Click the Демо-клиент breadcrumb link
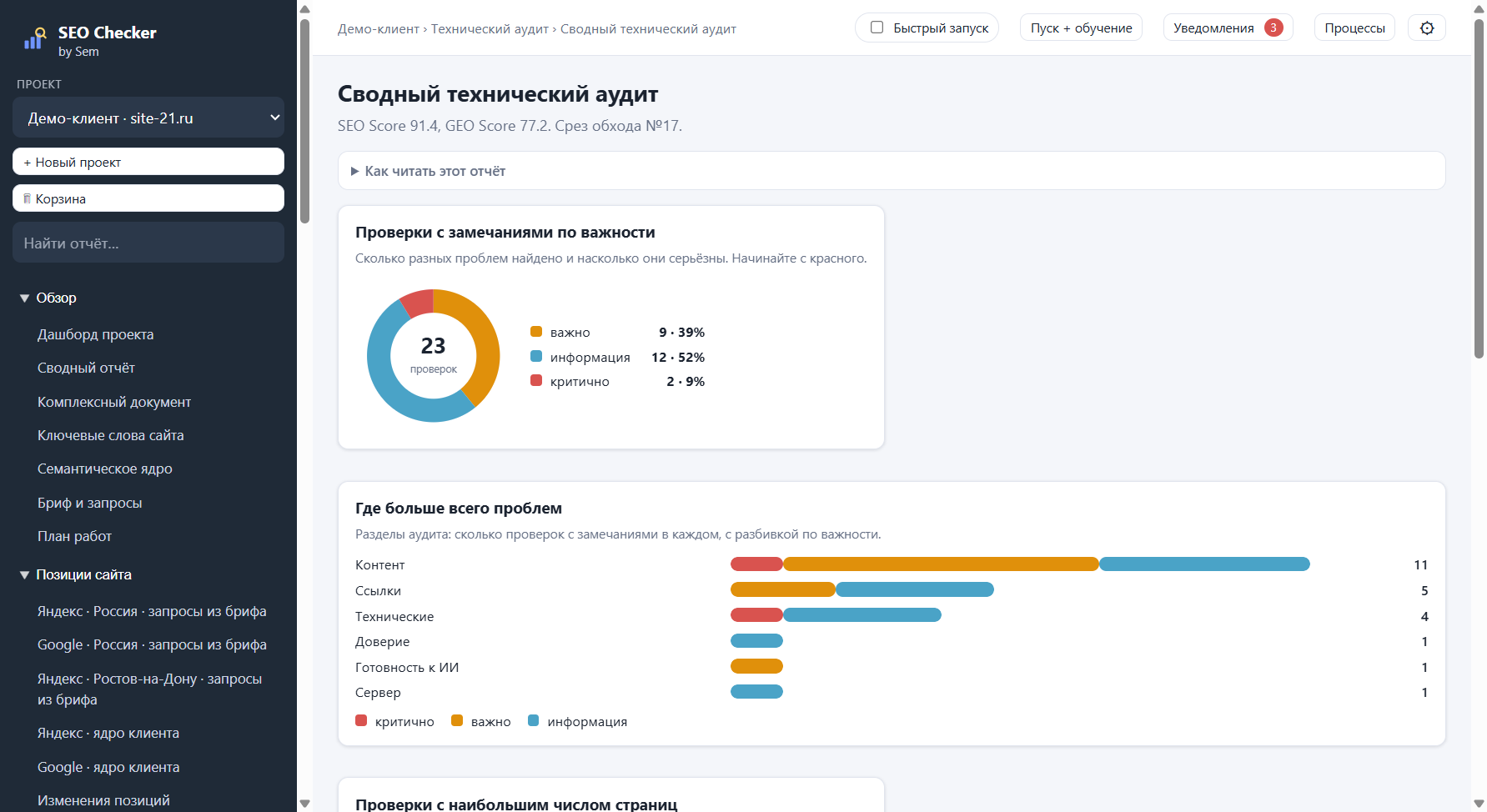The image size is (1487, 812). (x=379, y=29)
